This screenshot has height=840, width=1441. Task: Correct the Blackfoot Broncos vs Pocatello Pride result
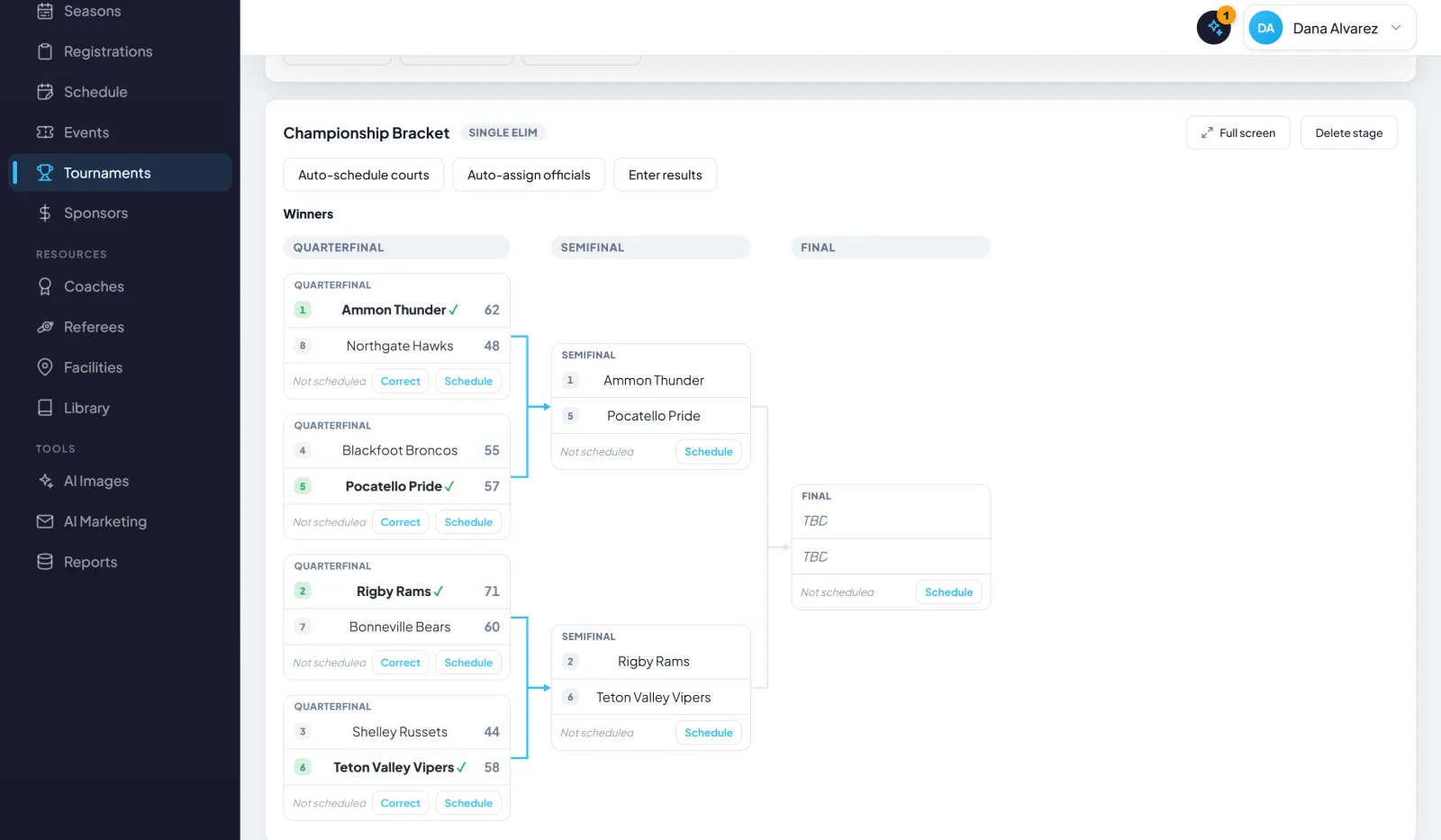[x=401, y=522]
